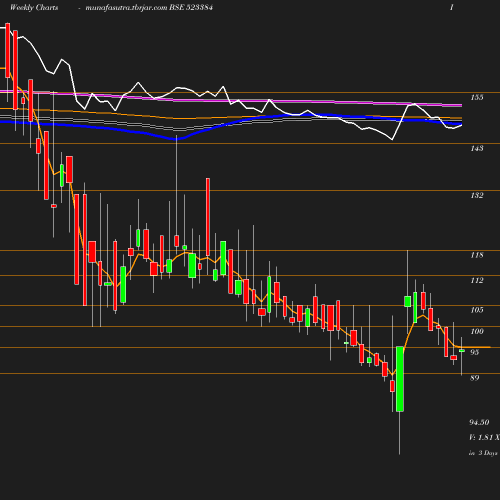
Task: Click the 132 price axis label
Action: tap(477, 195)
